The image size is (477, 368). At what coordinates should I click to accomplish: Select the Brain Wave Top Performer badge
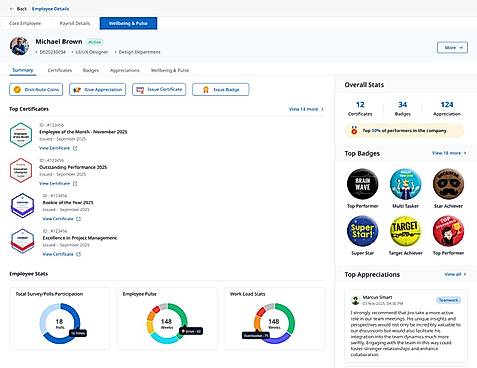(362, 184)
